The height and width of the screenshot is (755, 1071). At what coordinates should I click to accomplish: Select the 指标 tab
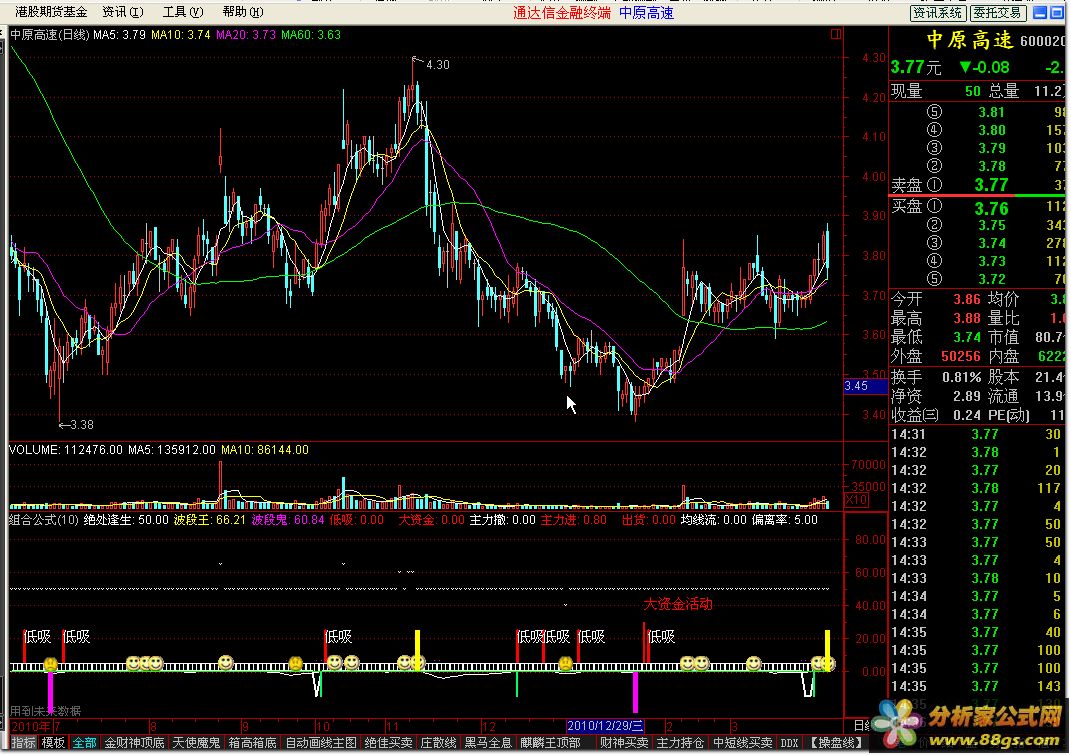pos(23,743)
